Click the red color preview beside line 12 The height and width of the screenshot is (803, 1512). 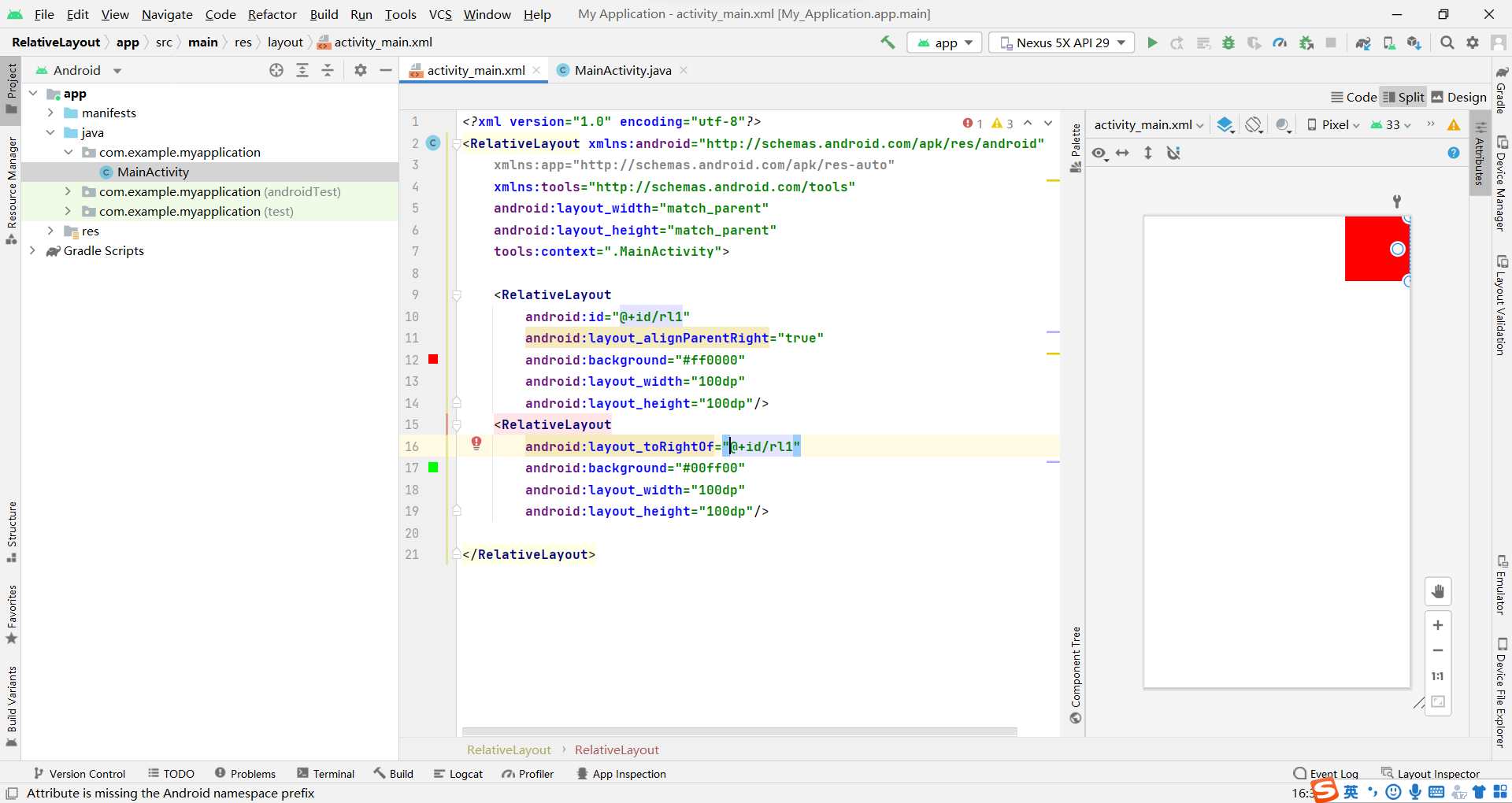click(x=433, y=360)
